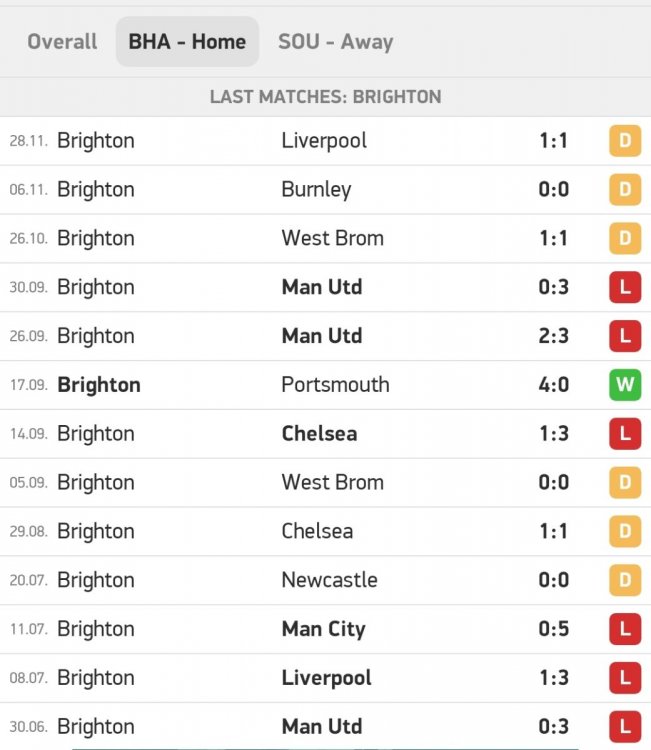This screenshot has height=750, width=651.
Task: Select the BHA - Home tab
Action: click(x=187, y=42)
